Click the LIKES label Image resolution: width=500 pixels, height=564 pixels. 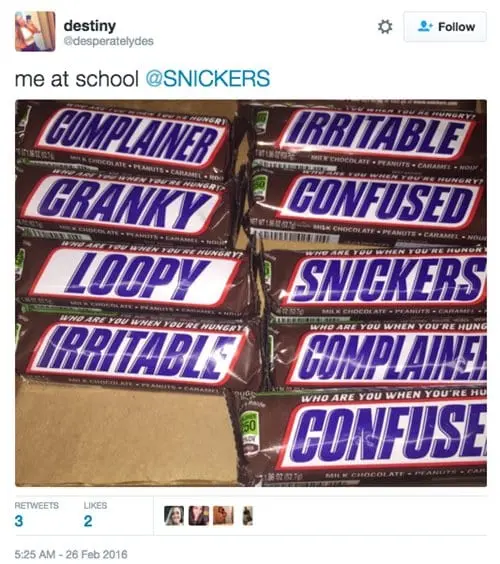coord(95,505)
